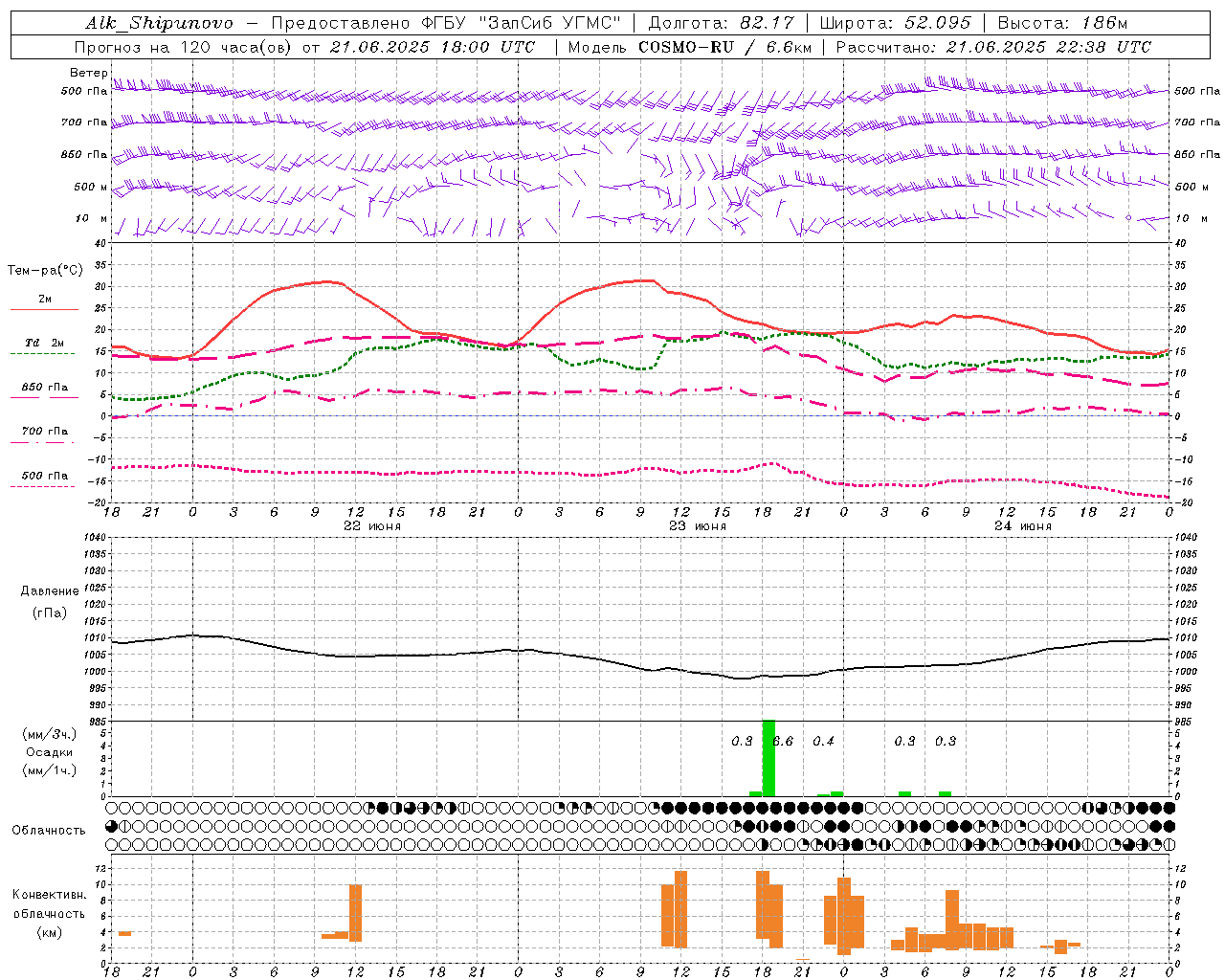Click the Ветер wind panel label

click(x=89, y=73)
